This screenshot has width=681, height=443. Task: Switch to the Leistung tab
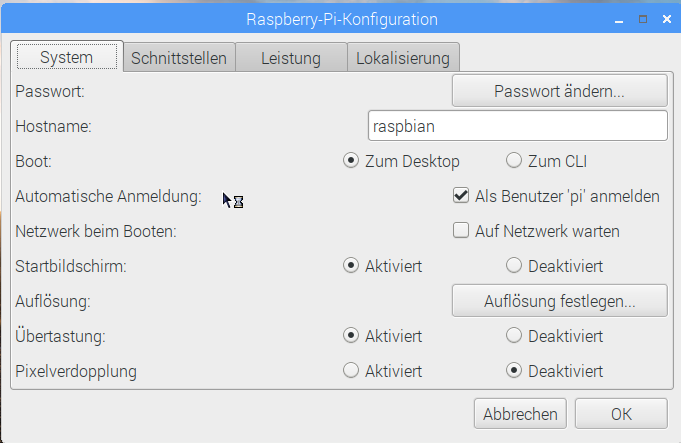[291, 58]
